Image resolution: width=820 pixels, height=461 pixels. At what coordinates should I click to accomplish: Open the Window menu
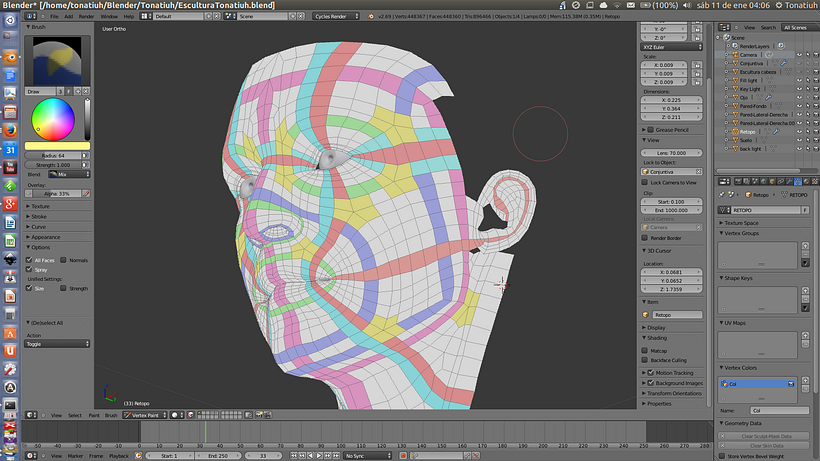coord(109,16)
